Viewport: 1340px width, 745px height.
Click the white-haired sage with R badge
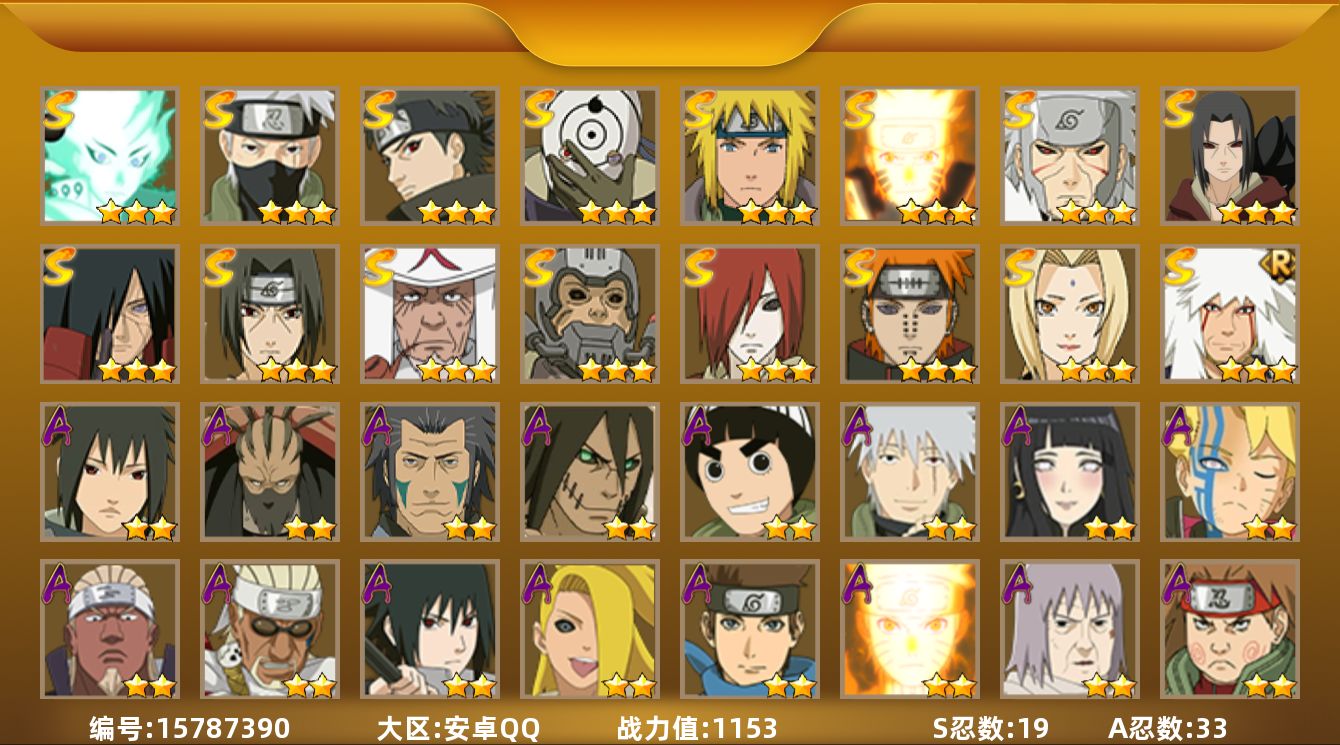(x=1230, y=314)
